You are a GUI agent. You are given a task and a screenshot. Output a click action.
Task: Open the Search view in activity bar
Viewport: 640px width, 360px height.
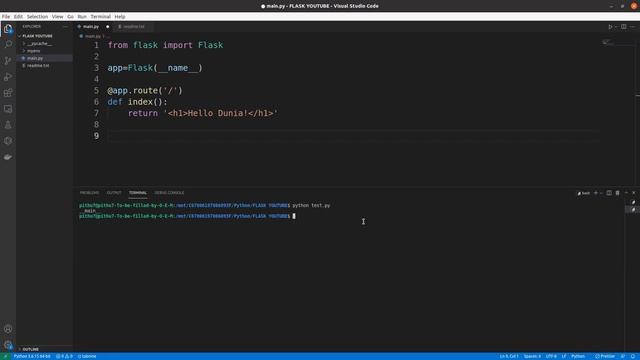[x=8, y=44]
